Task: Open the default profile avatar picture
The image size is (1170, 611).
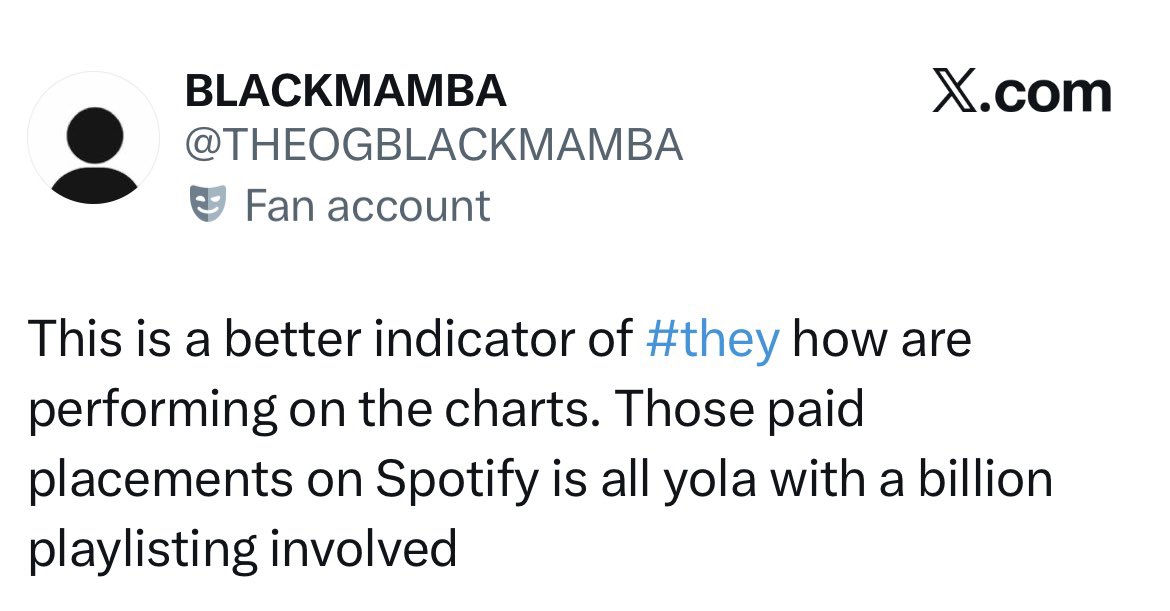Action: pyautogui.click(x=93, y=137)
